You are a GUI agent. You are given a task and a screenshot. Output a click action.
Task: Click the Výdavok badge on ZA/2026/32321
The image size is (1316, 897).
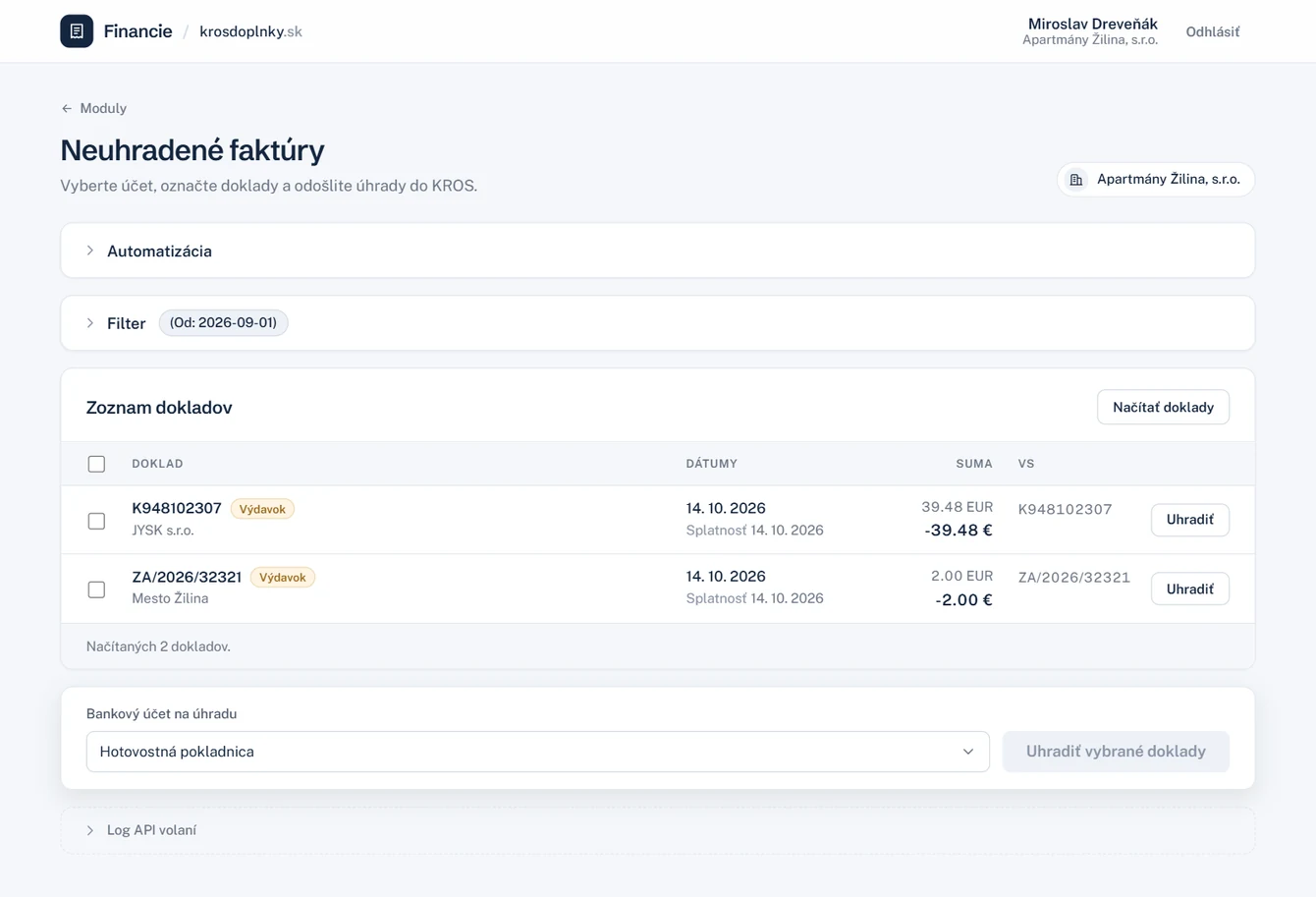pyautogui.click(x=283, y=578)
